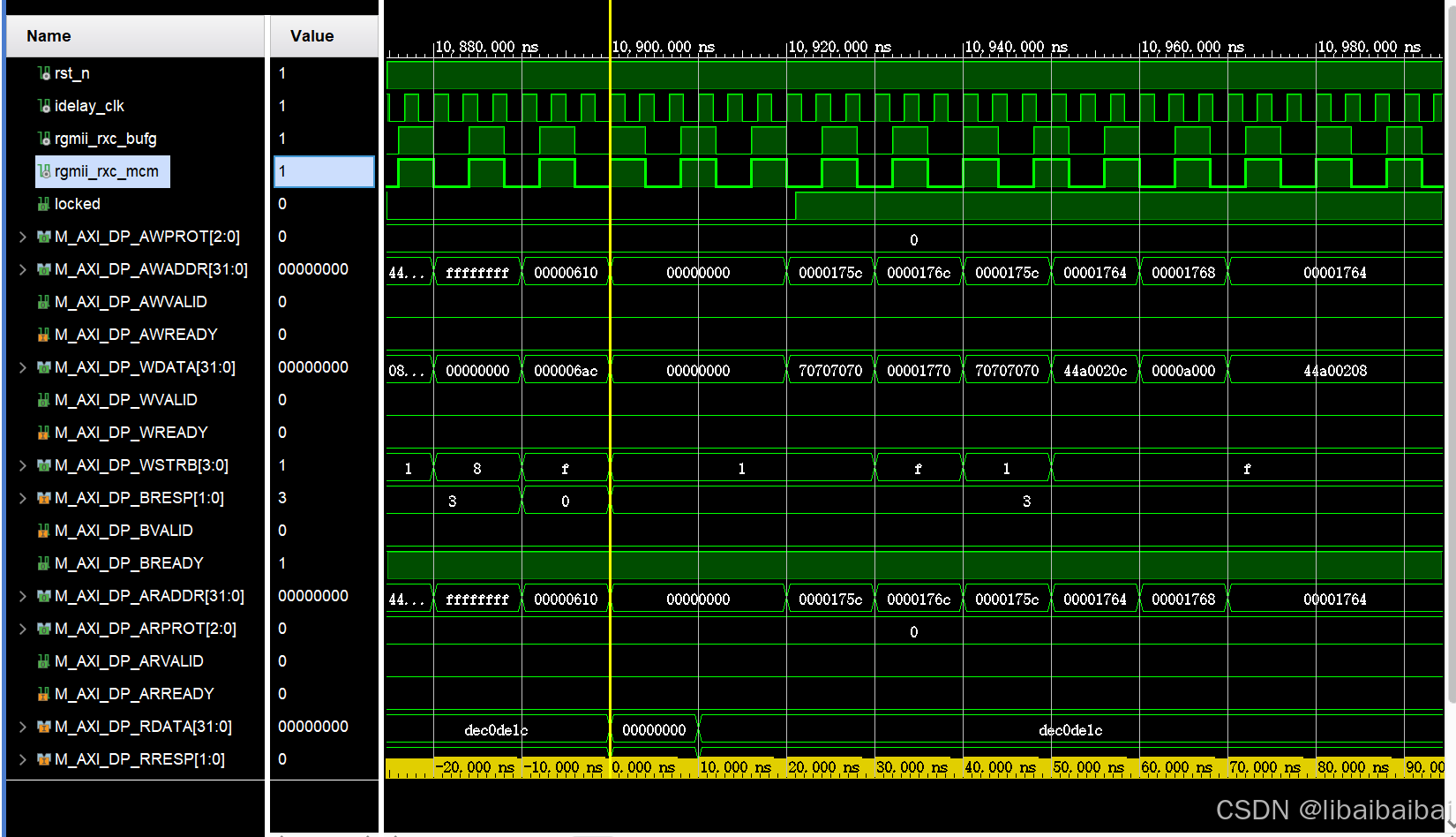The height and width of the screenshot is (837, 1456).
Task: Click the 50.000 ns label on yellow ruler
Action: [x=1088, y=767]
